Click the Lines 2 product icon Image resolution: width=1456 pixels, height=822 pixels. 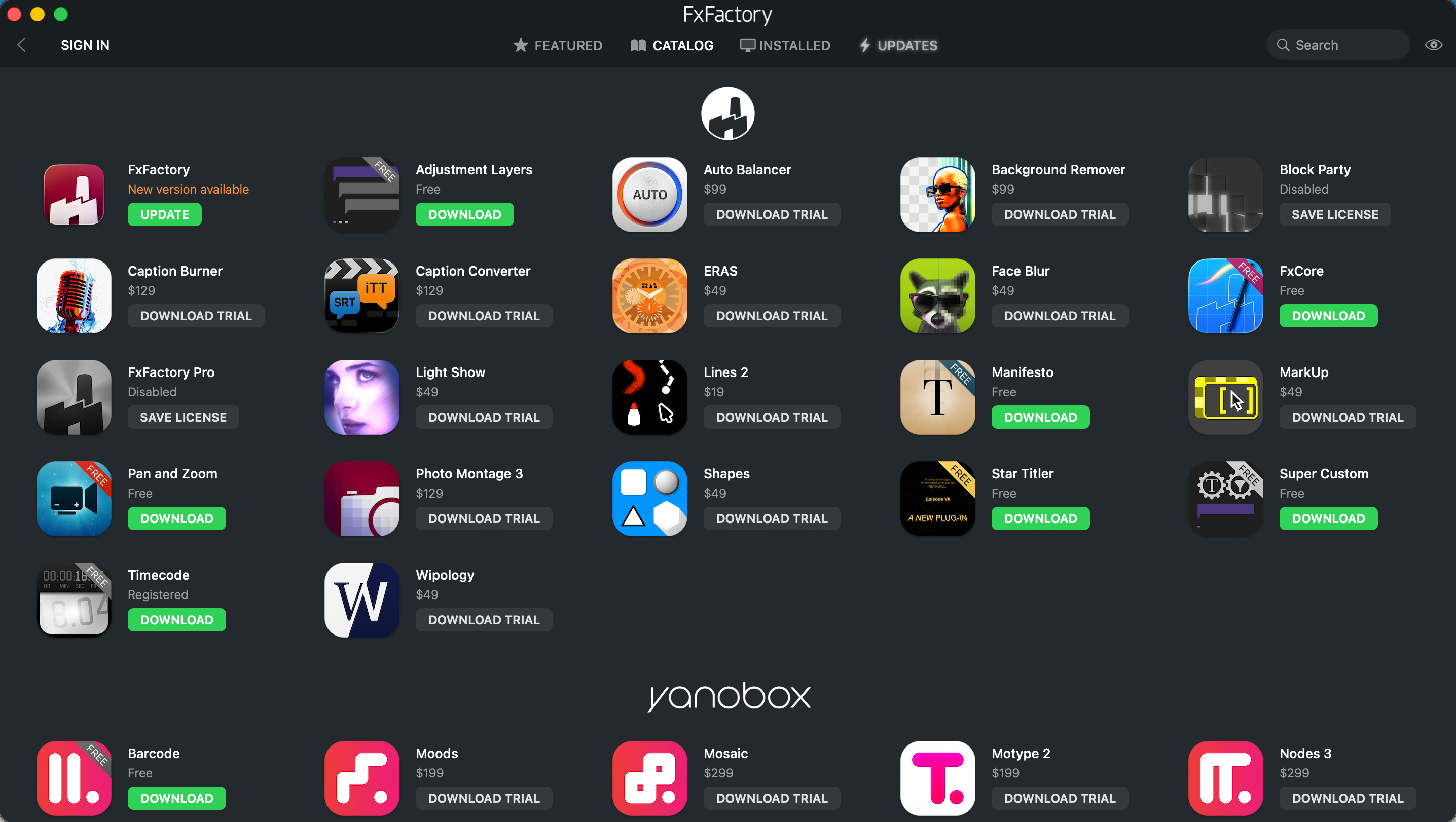[649, 397]
